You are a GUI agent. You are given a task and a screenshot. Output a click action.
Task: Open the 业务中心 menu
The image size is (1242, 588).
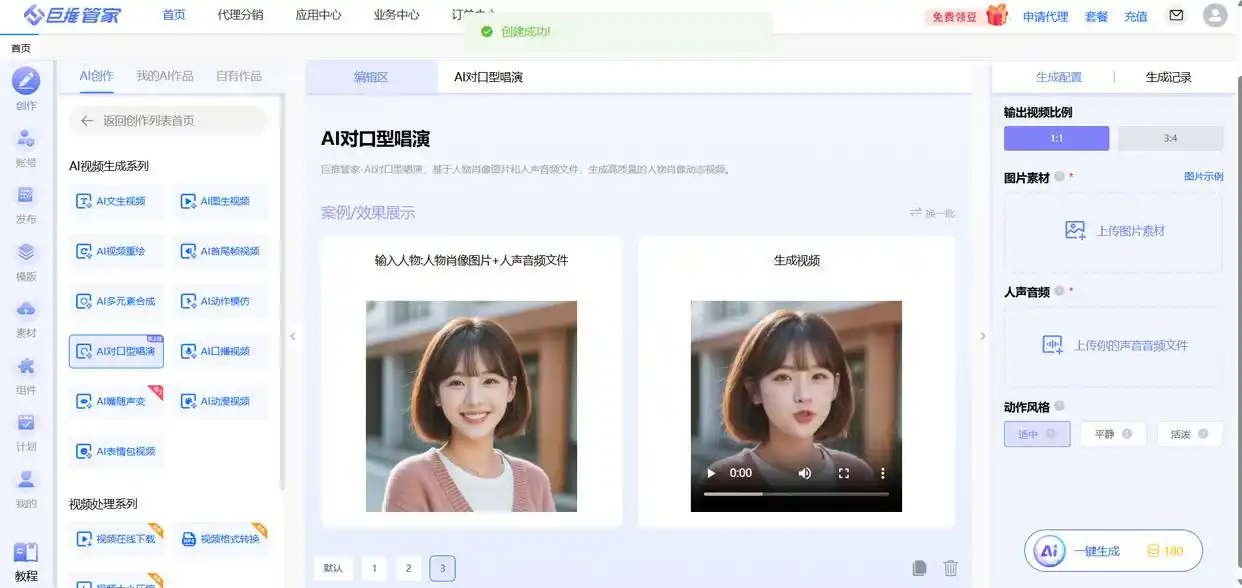[396, 15]
